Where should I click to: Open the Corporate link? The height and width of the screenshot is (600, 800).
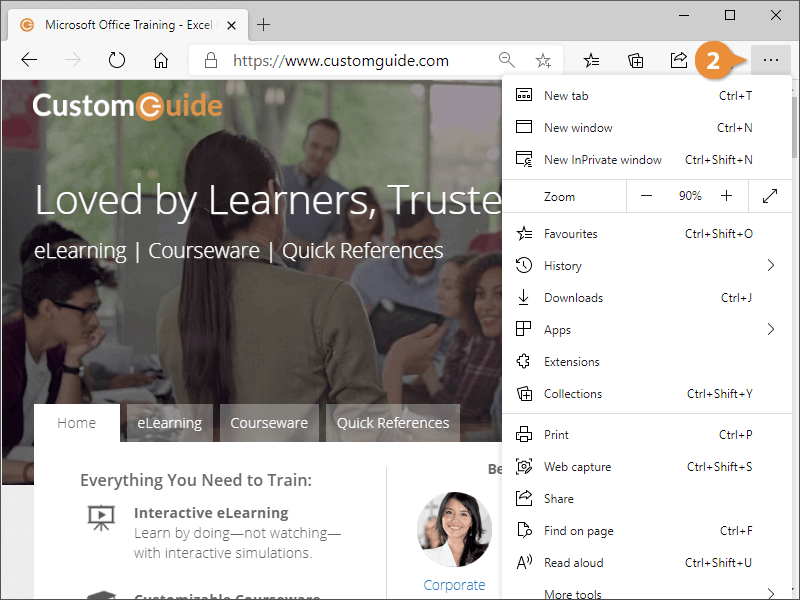tap(454, 585)
